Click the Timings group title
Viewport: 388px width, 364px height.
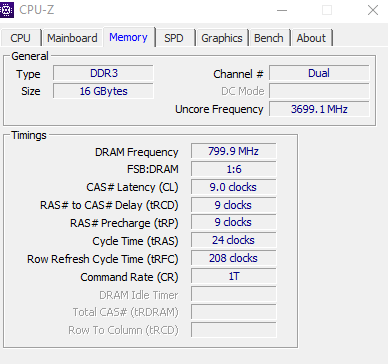pos(29,135)
